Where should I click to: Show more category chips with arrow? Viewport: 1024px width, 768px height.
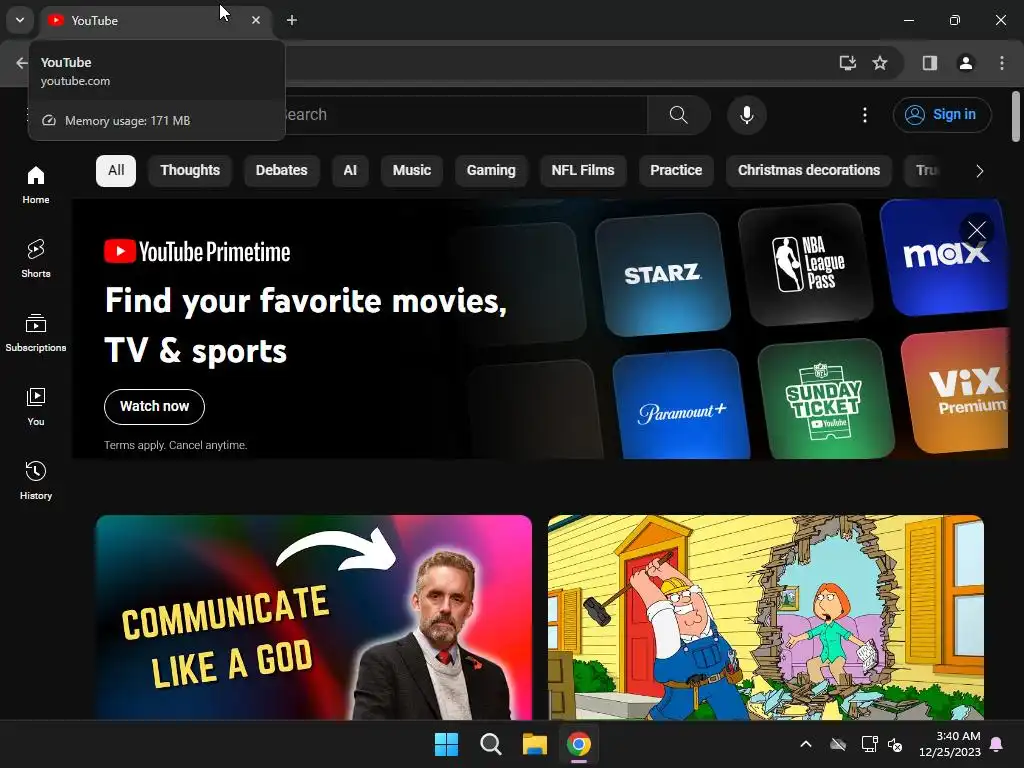tap(979, 171)
